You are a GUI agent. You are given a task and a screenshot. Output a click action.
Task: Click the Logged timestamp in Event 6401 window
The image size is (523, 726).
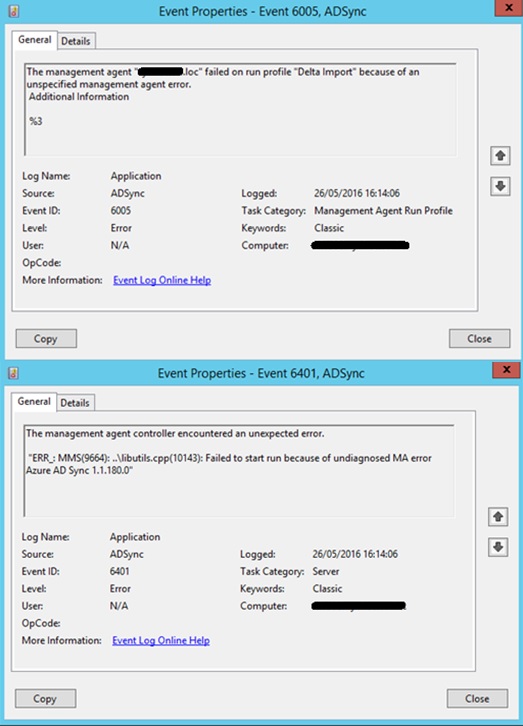pos(355,554)
